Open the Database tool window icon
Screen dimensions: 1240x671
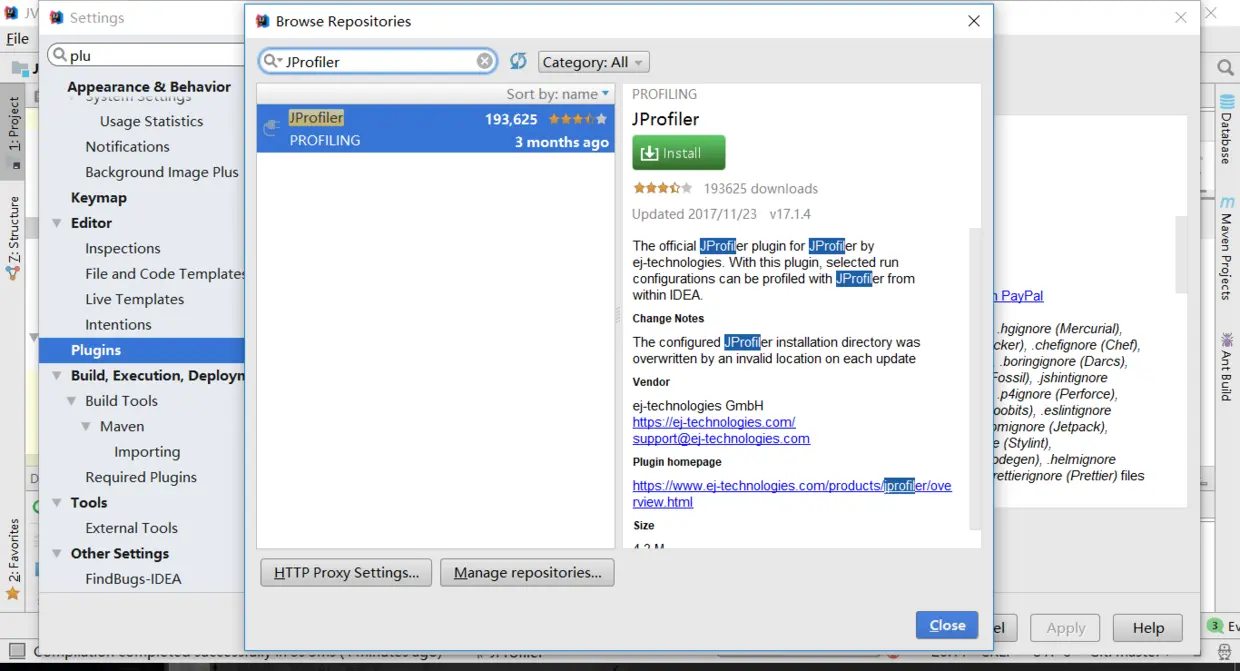1226,103
